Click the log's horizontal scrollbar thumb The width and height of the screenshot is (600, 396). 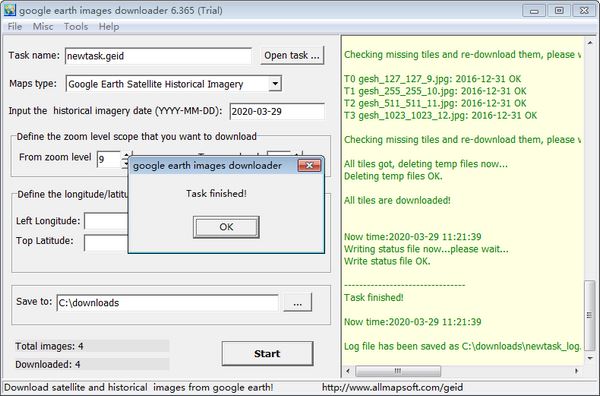pos(398,371)
